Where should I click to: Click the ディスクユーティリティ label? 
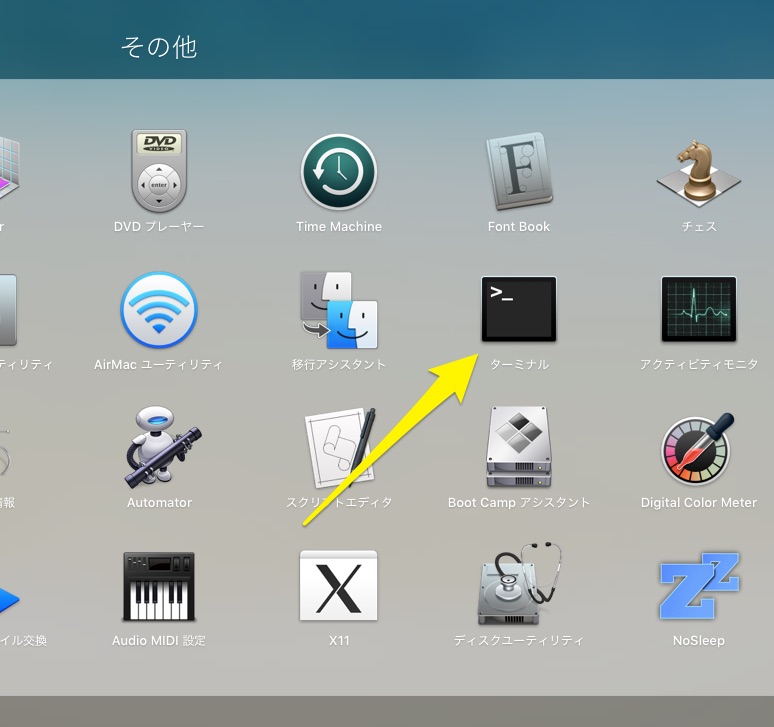pos(519,641)
